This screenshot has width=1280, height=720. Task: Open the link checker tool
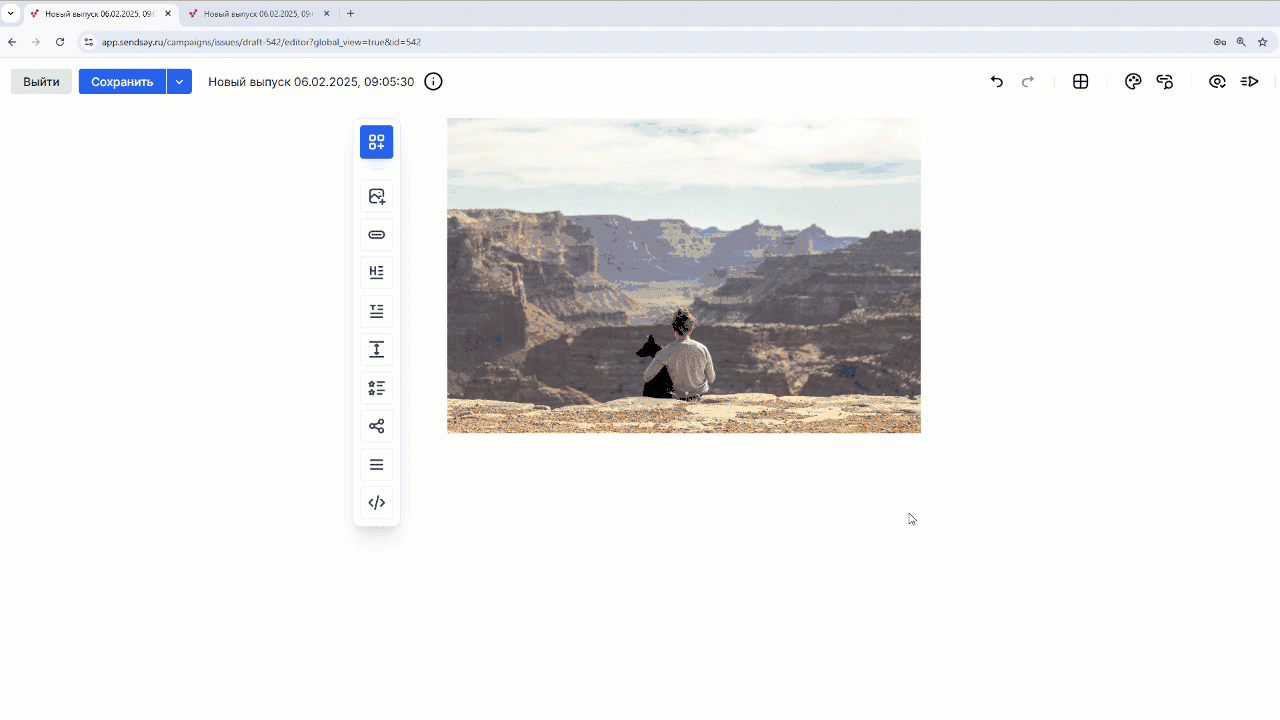[1165, 81]
